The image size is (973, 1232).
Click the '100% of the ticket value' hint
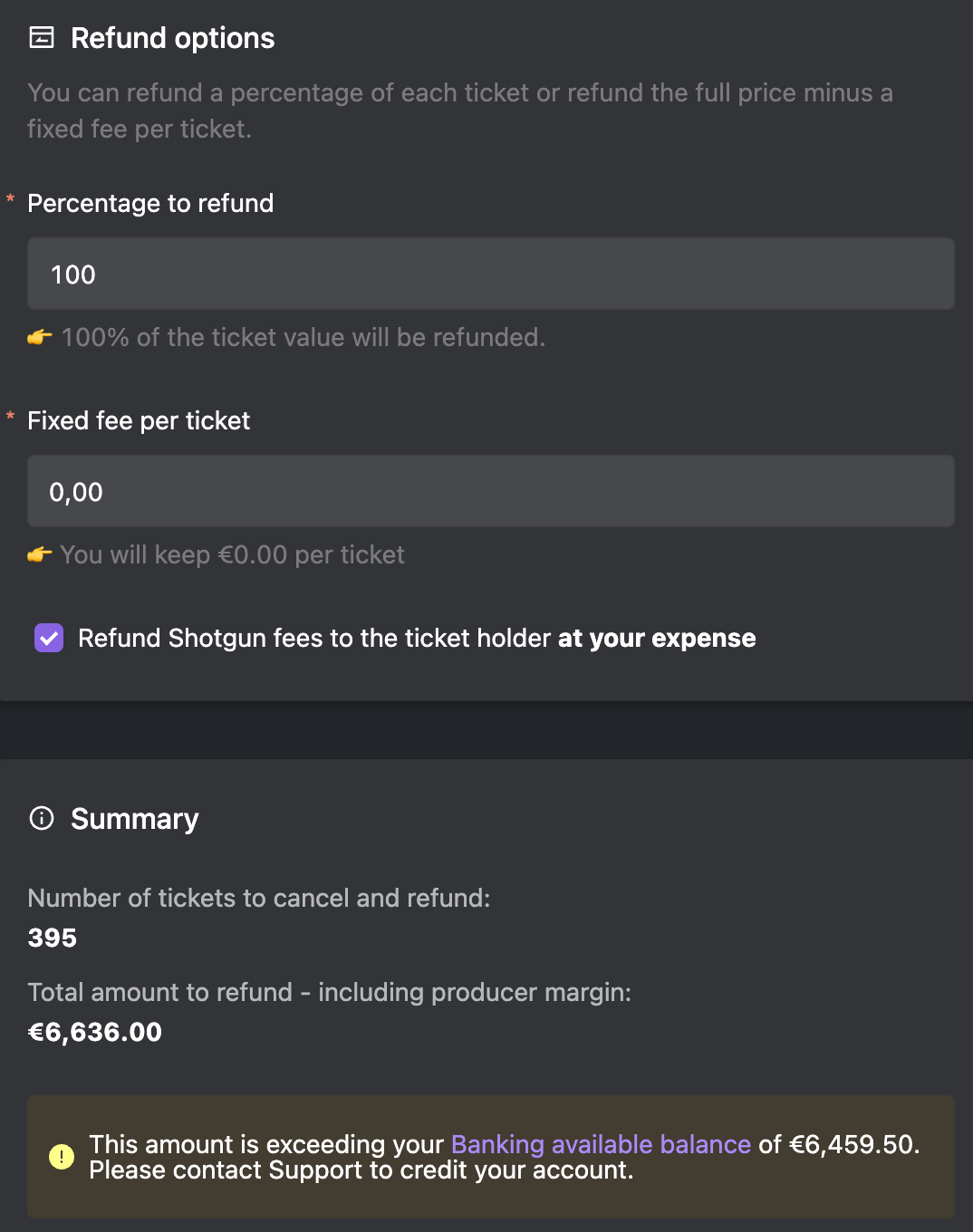tap(303, 337)
